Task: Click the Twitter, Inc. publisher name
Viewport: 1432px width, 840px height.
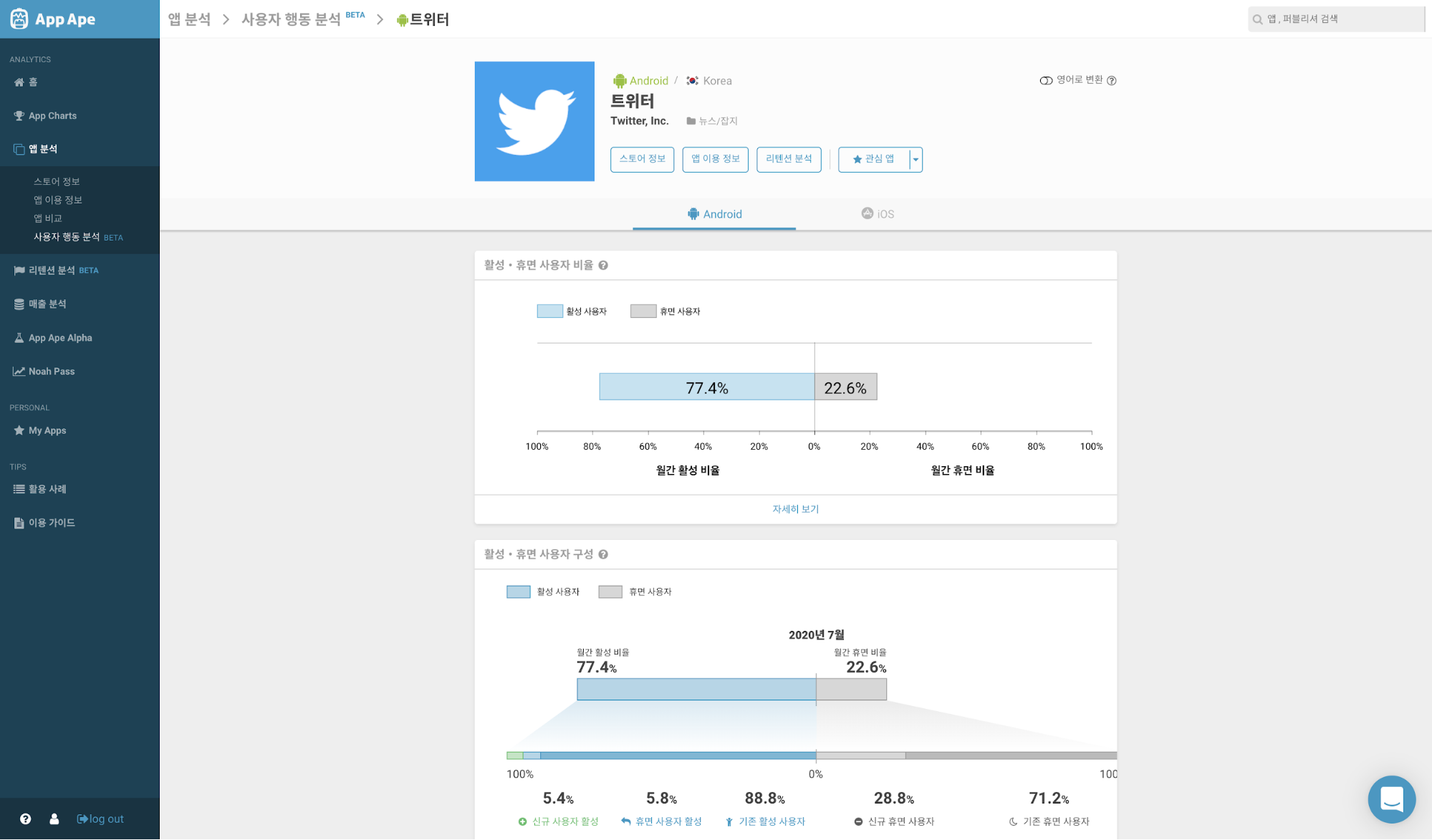Action: pyautogui.click(x=639, y=122)
